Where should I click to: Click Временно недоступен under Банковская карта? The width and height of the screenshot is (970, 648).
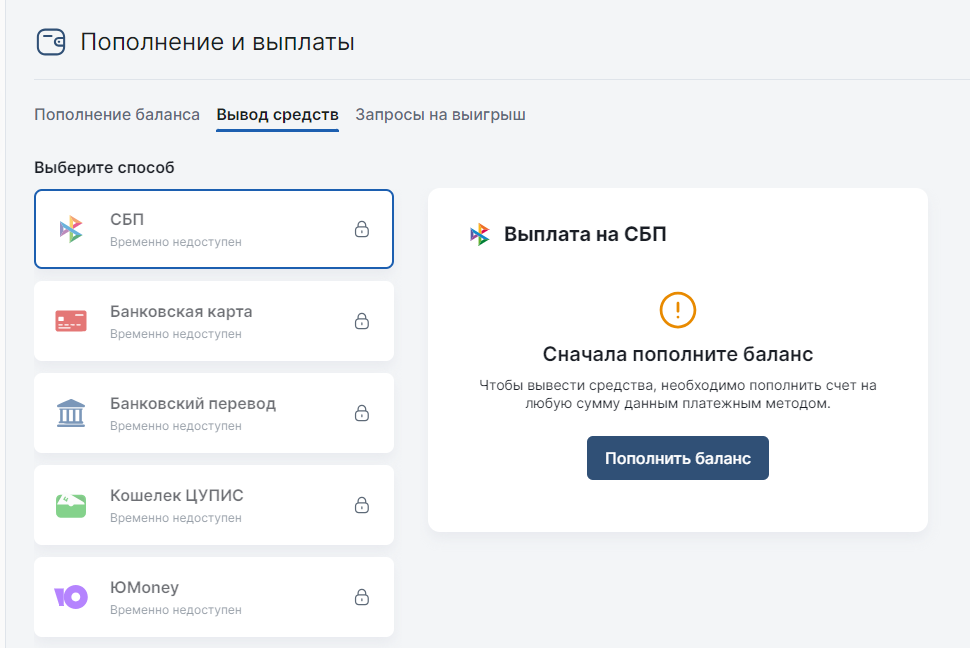(176, 334)
